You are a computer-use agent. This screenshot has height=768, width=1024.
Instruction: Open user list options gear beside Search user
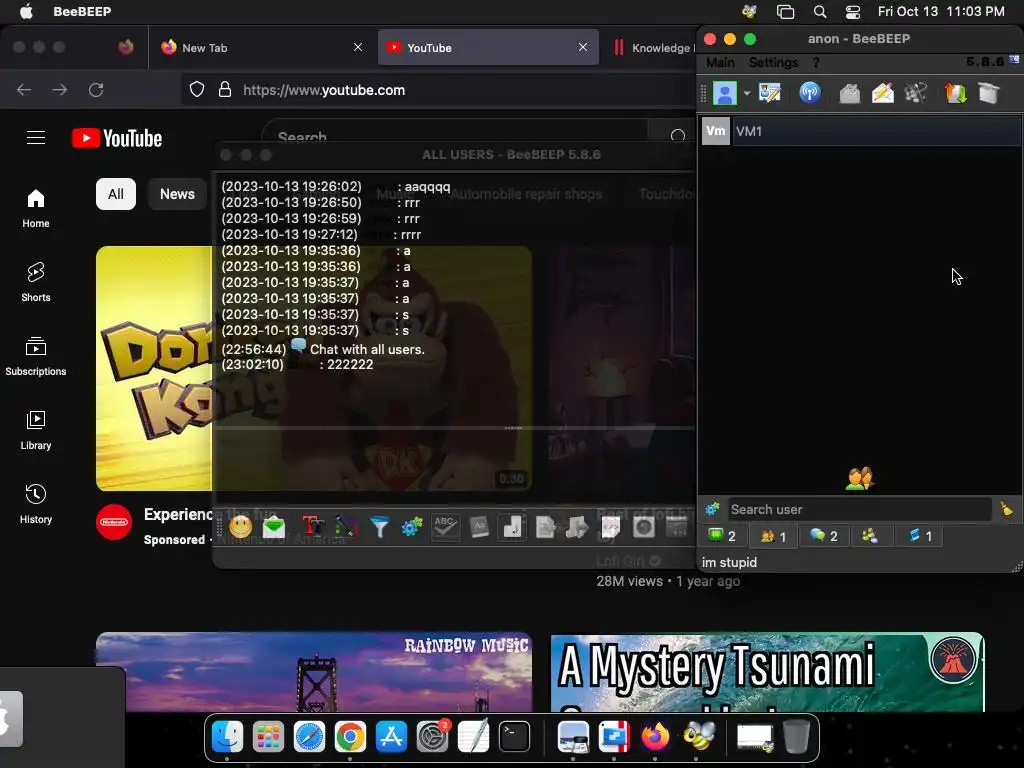(712, 509)
